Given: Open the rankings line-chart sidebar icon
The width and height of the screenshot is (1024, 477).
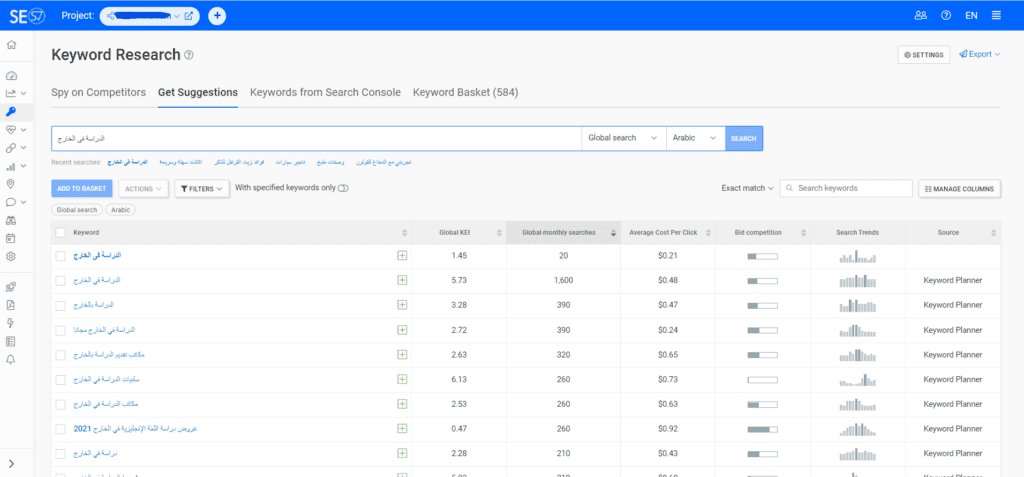Looking at the screenshot, I should [x=11, y=93].
